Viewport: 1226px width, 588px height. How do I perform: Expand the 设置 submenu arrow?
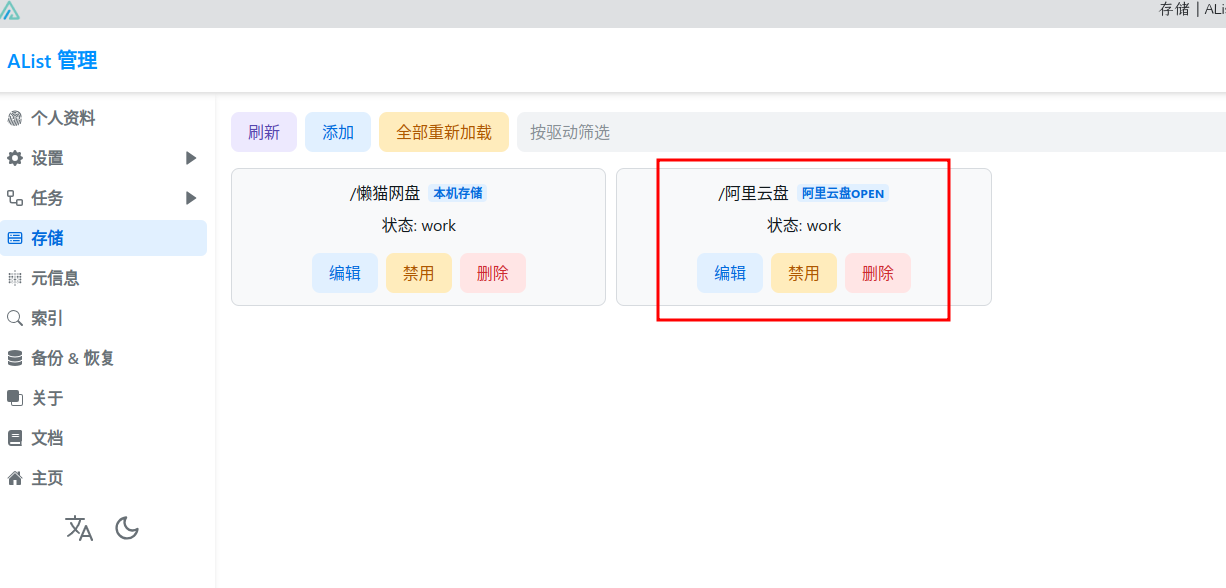click(x=191, y=158)
